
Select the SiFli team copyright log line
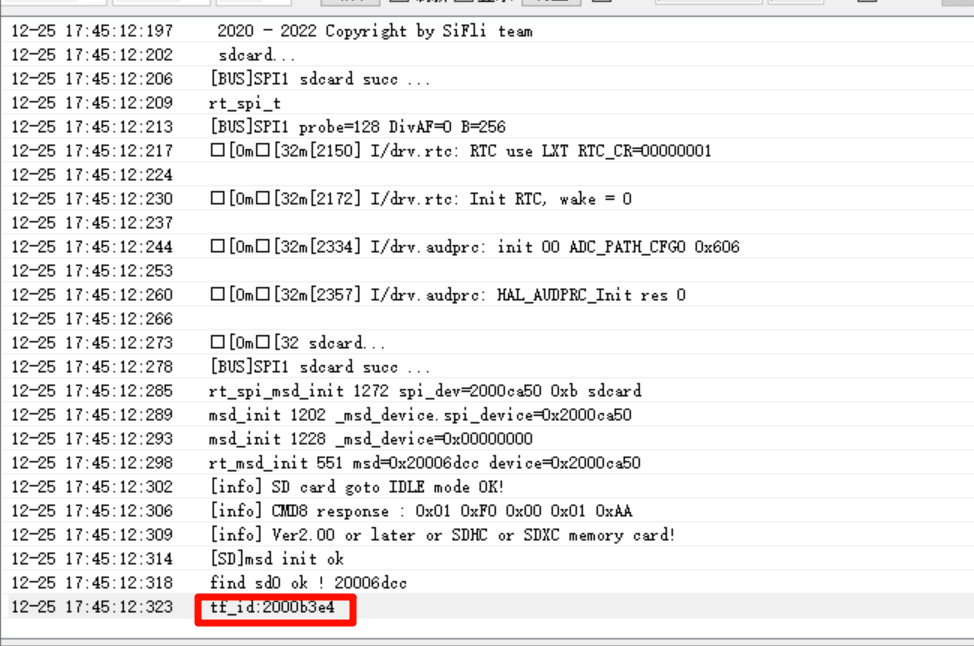point(374,31)
